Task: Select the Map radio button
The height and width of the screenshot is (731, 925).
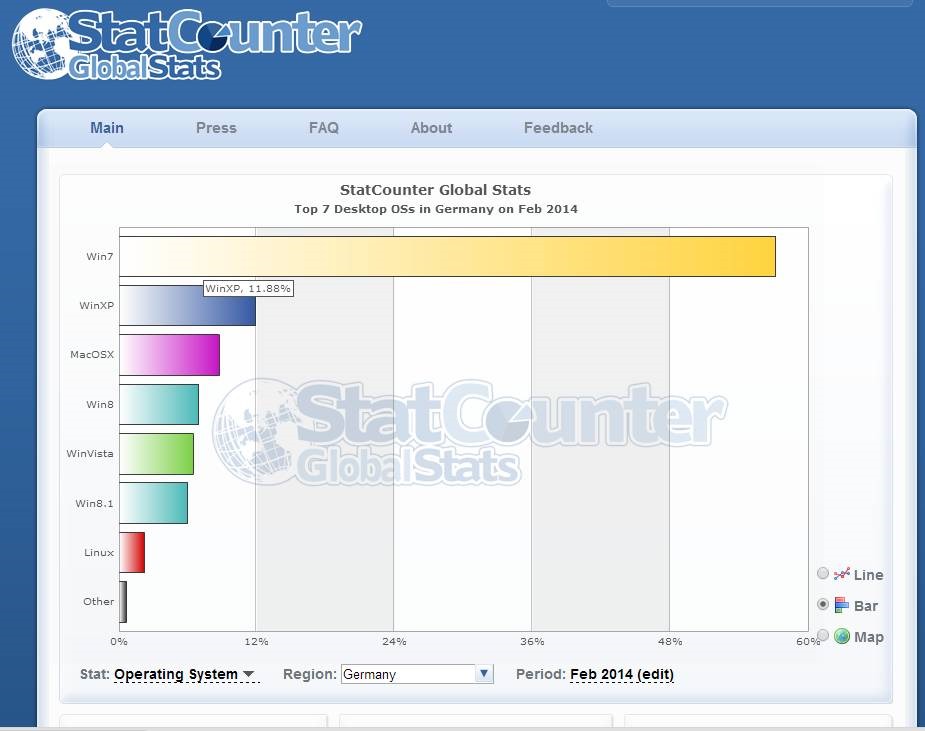Action: click(x=823, y=635)
